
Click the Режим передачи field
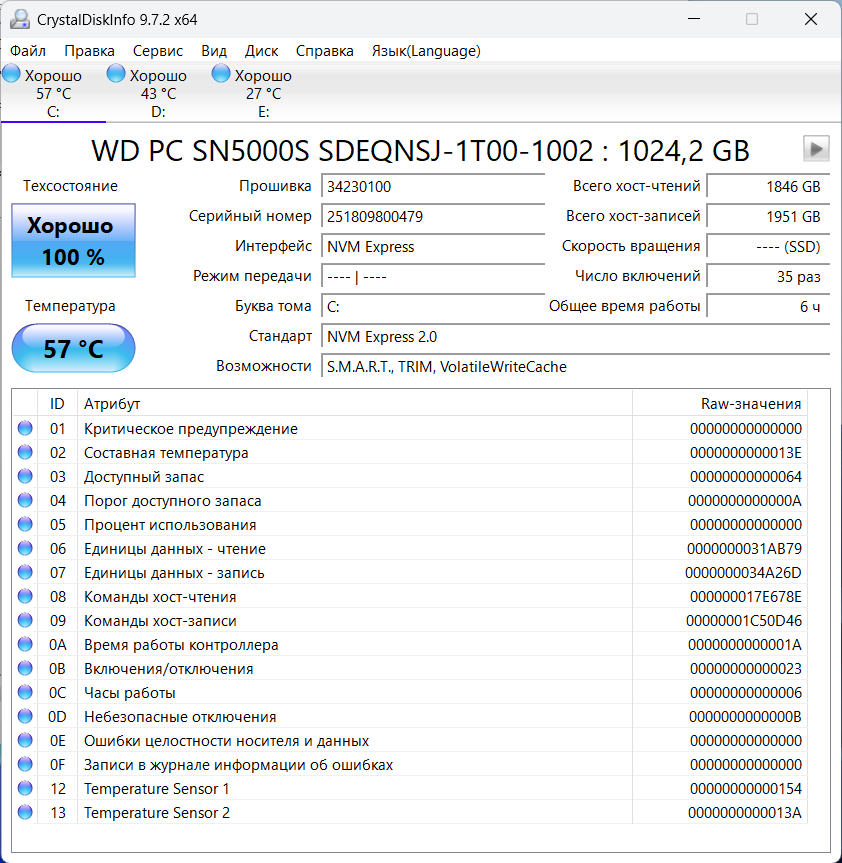click(x=433, y=276)
